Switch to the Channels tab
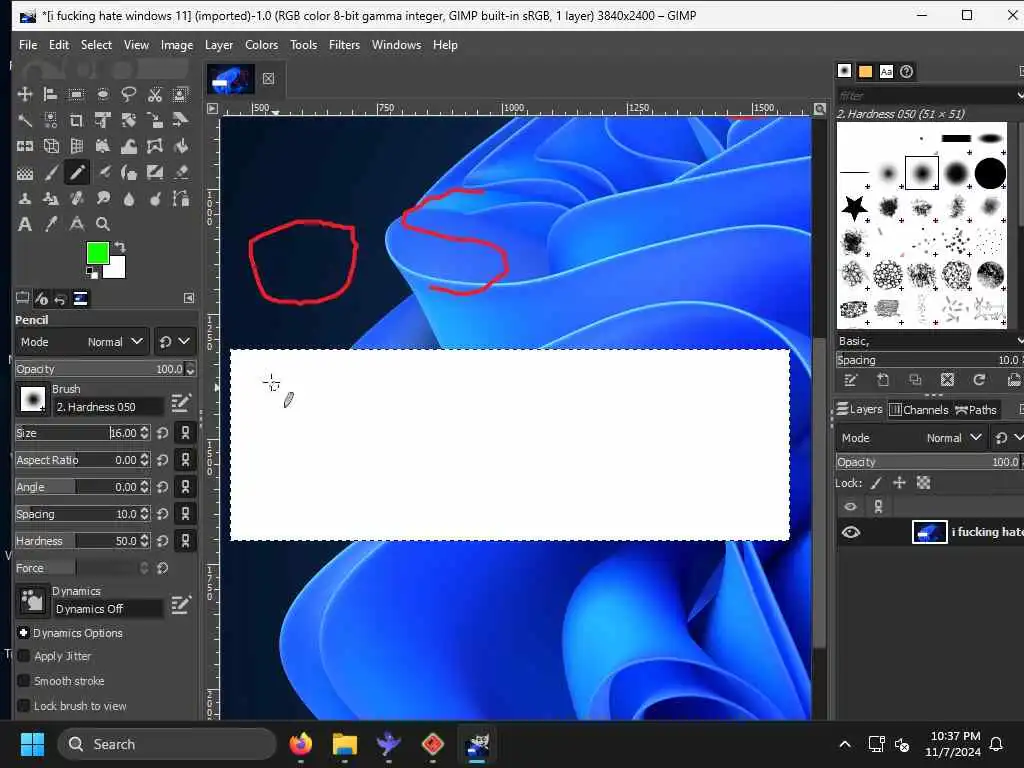Image resolution: width=1024 pixels, height=768 pixels. tap(919, 409)
